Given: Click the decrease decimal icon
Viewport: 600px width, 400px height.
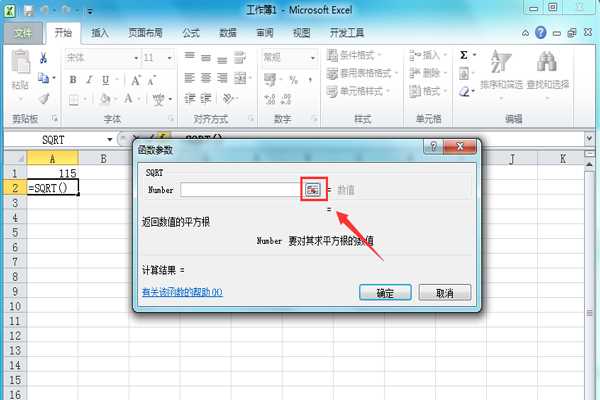Looking at the screenshot, I should [x=286, y=100].
